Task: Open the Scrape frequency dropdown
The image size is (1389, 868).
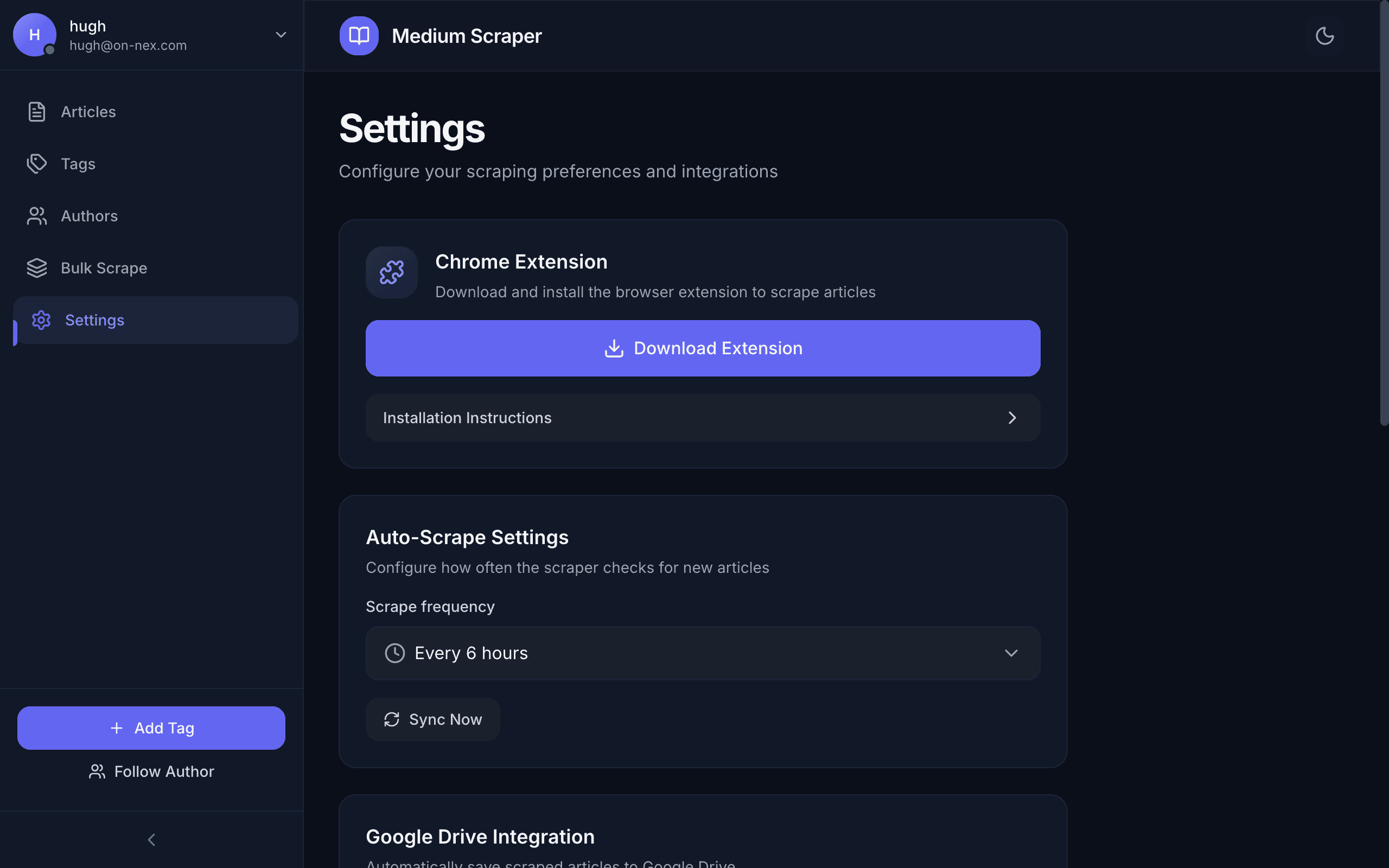Action: tap(703, 653)
